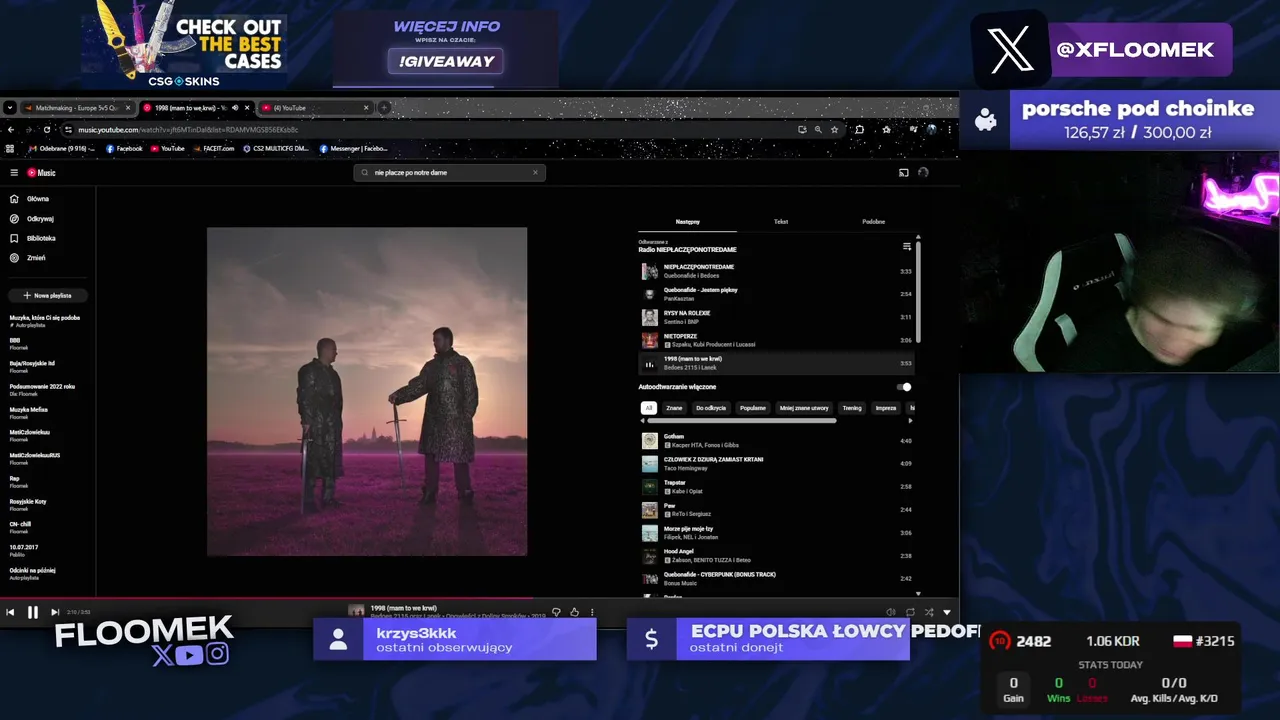Select the All filter chip
This screenshot has height=720, width=1280.
(x=648, y=408)
